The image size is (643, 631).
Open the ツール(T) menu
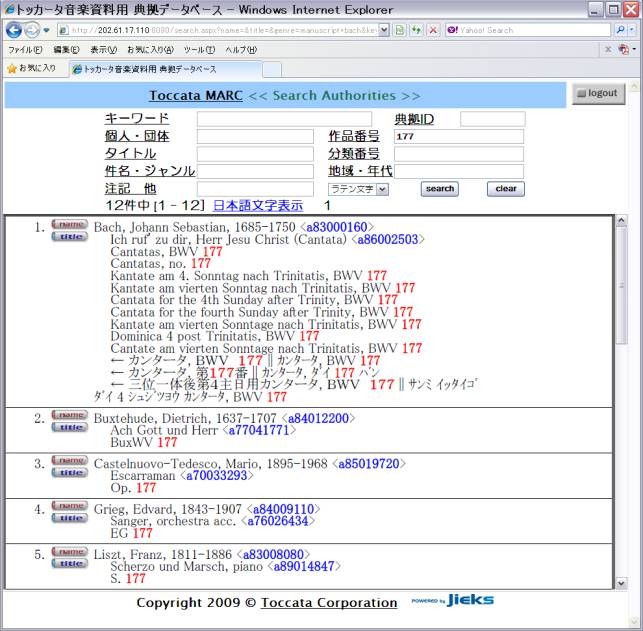pos(199,50)
